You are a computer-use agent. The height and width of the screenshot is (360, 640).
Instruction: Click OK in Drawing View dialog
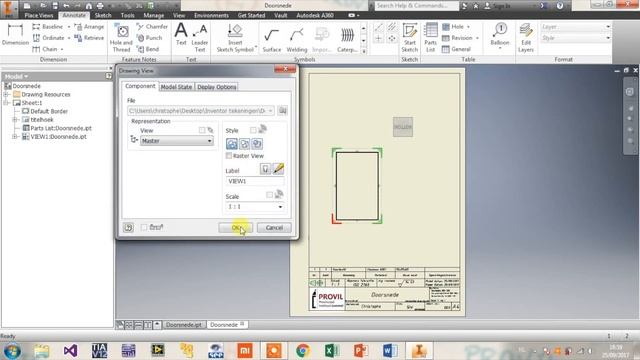tap(236, 227)
